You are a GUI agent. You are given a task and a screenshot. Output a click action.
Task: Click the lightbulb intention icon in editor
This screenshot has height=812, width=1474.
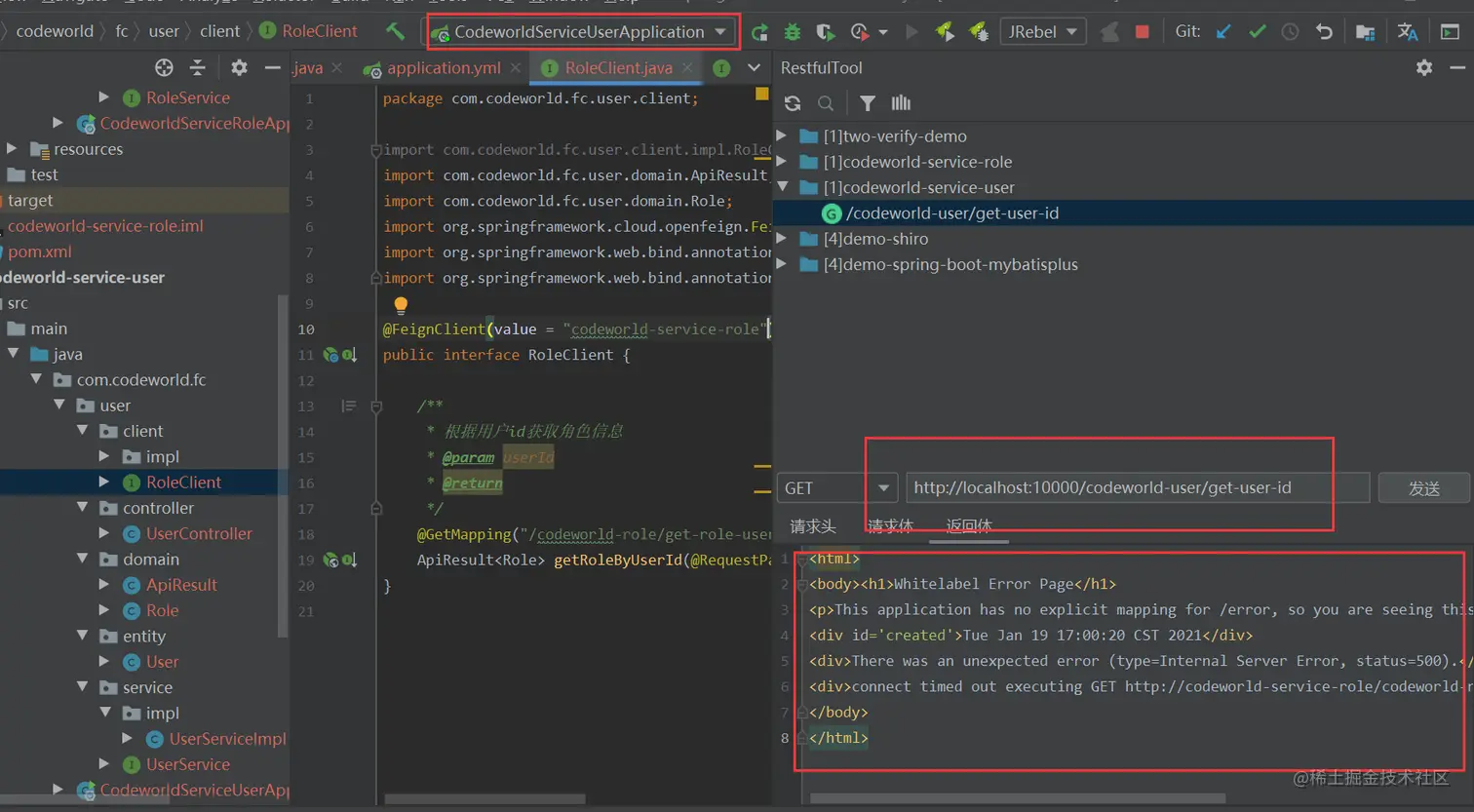(401, 305)
